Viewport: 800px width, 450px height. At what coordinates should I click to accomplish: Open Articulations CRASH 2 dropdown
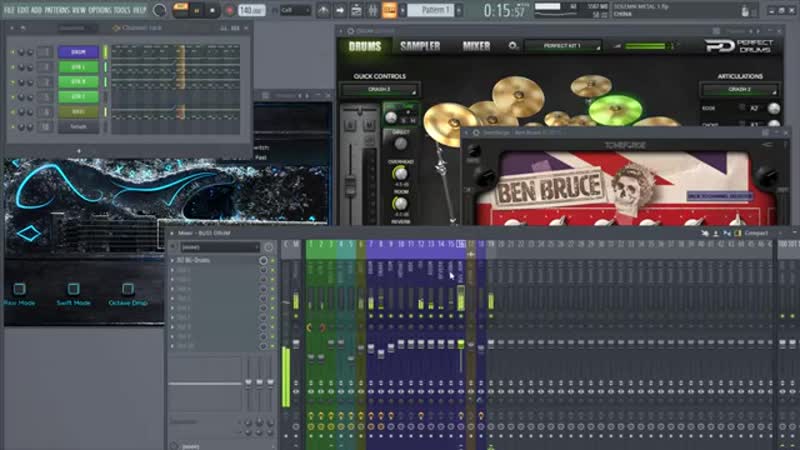(x=739, y=90)
